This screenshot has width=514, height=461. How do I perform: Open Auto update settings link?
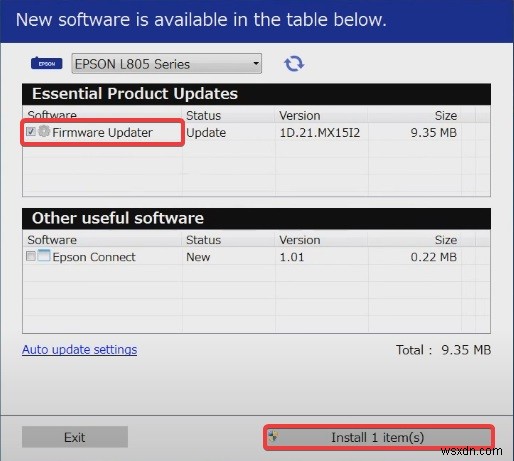click(79, 349)
